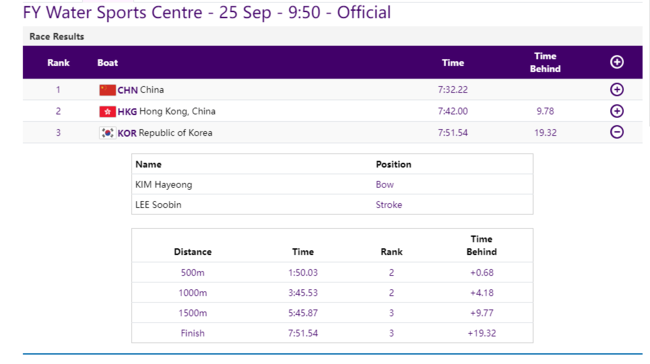Viewport: 650px width, 364px height.
Task: Select athlete KIM Hayeong
Action: tap(164, 184)
